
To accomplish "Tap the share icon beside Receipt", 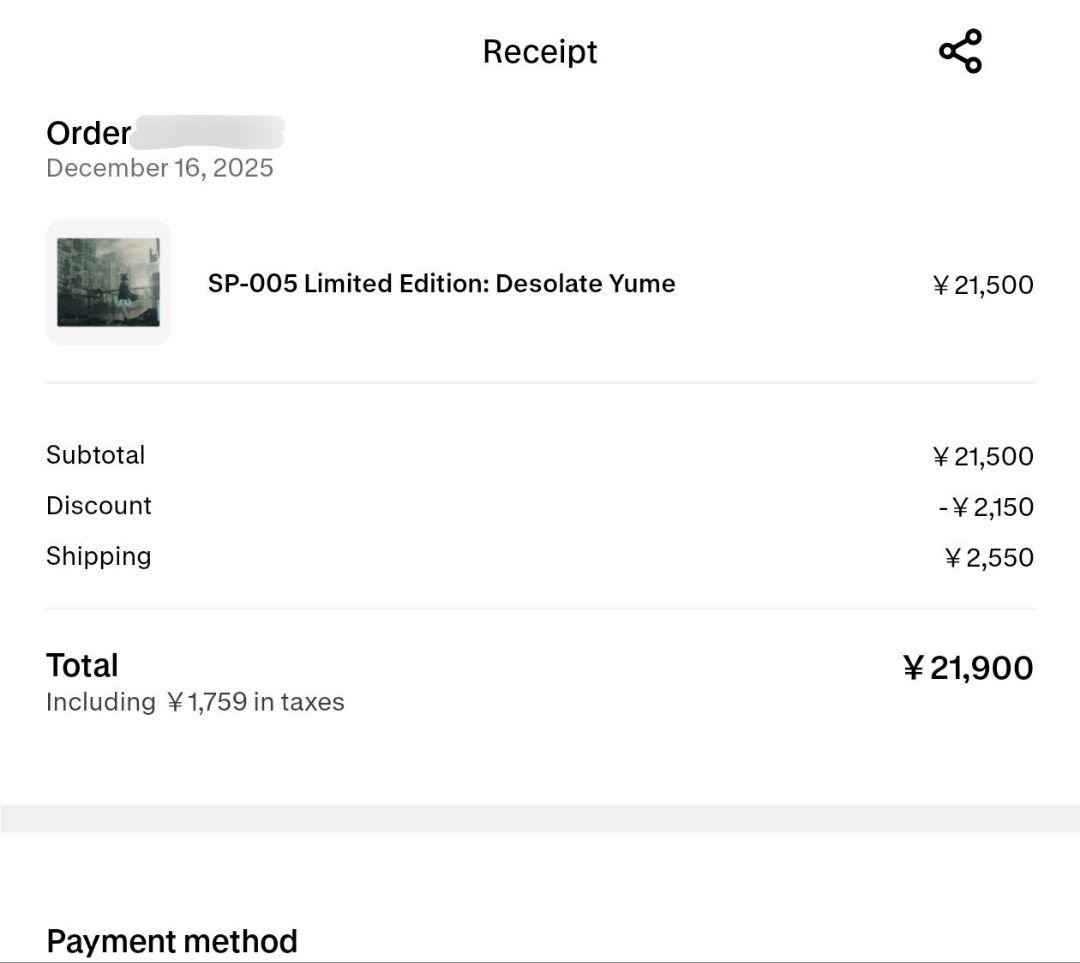I will pos(960,52).
